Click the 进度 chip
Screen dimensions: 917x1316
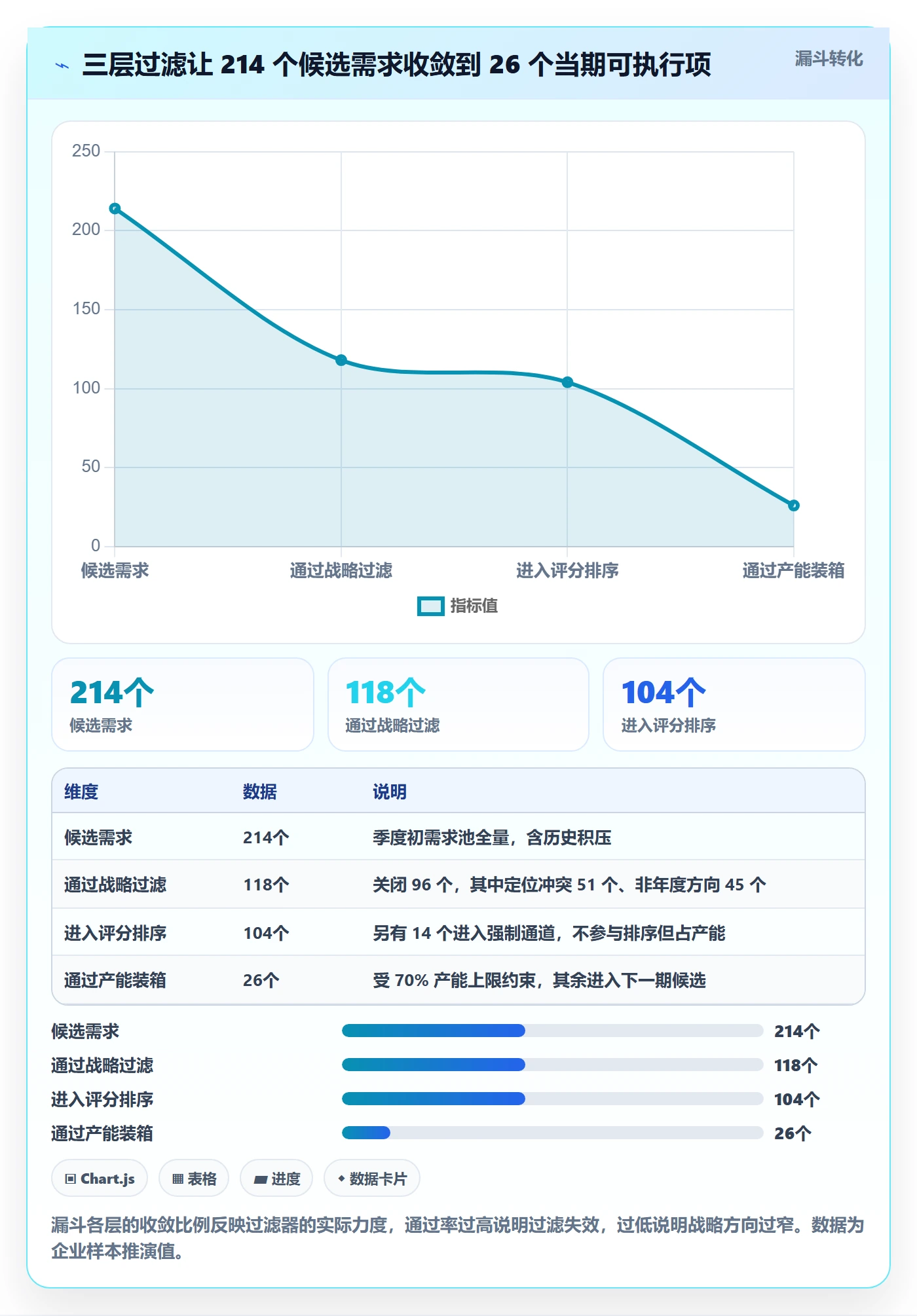click(276, 1179)
